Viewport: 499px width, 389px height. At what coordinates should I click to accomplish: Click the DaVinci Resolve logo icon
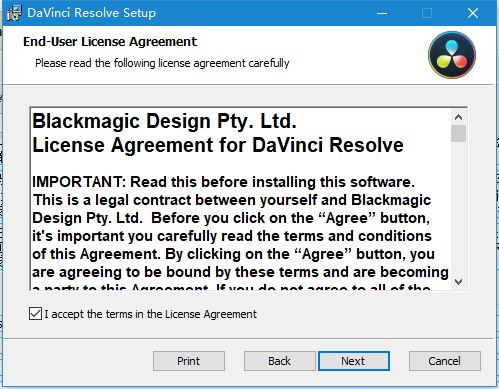(x=452, y=55)
